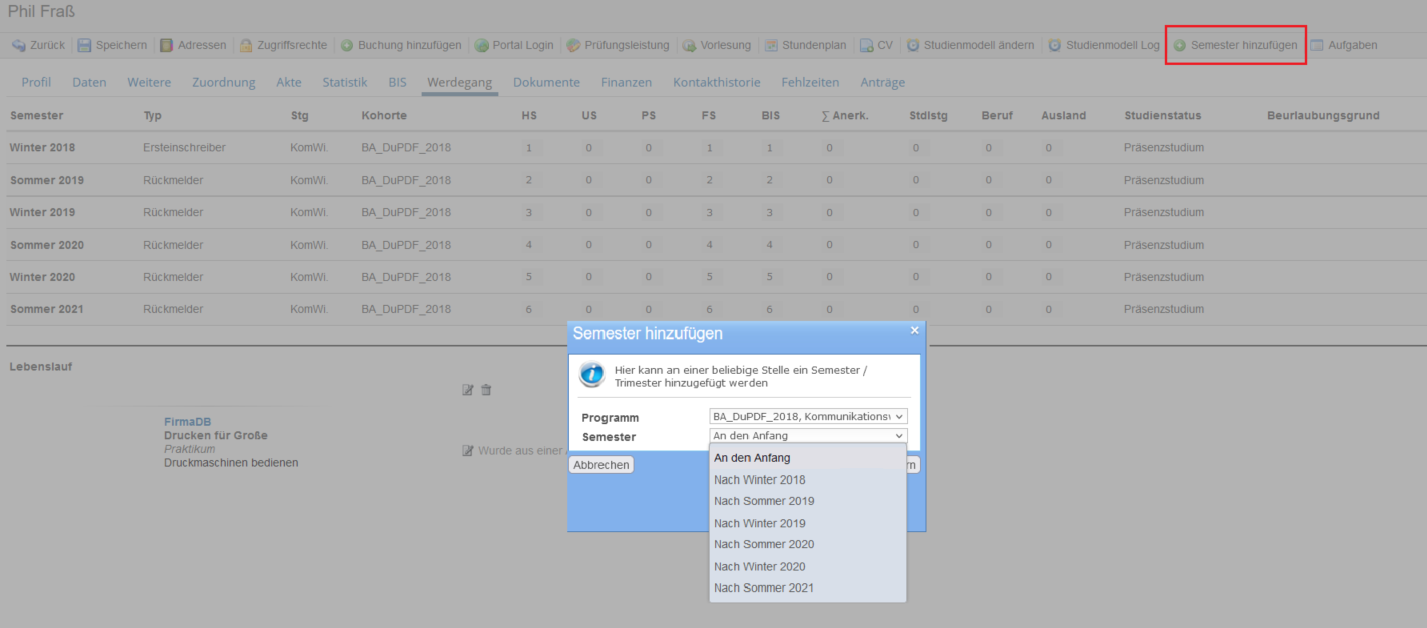Image resolution: width=1427 pixels, height=628 pixels.
Task: Switch to the Anträge tab
Action: tap(883, 82)
